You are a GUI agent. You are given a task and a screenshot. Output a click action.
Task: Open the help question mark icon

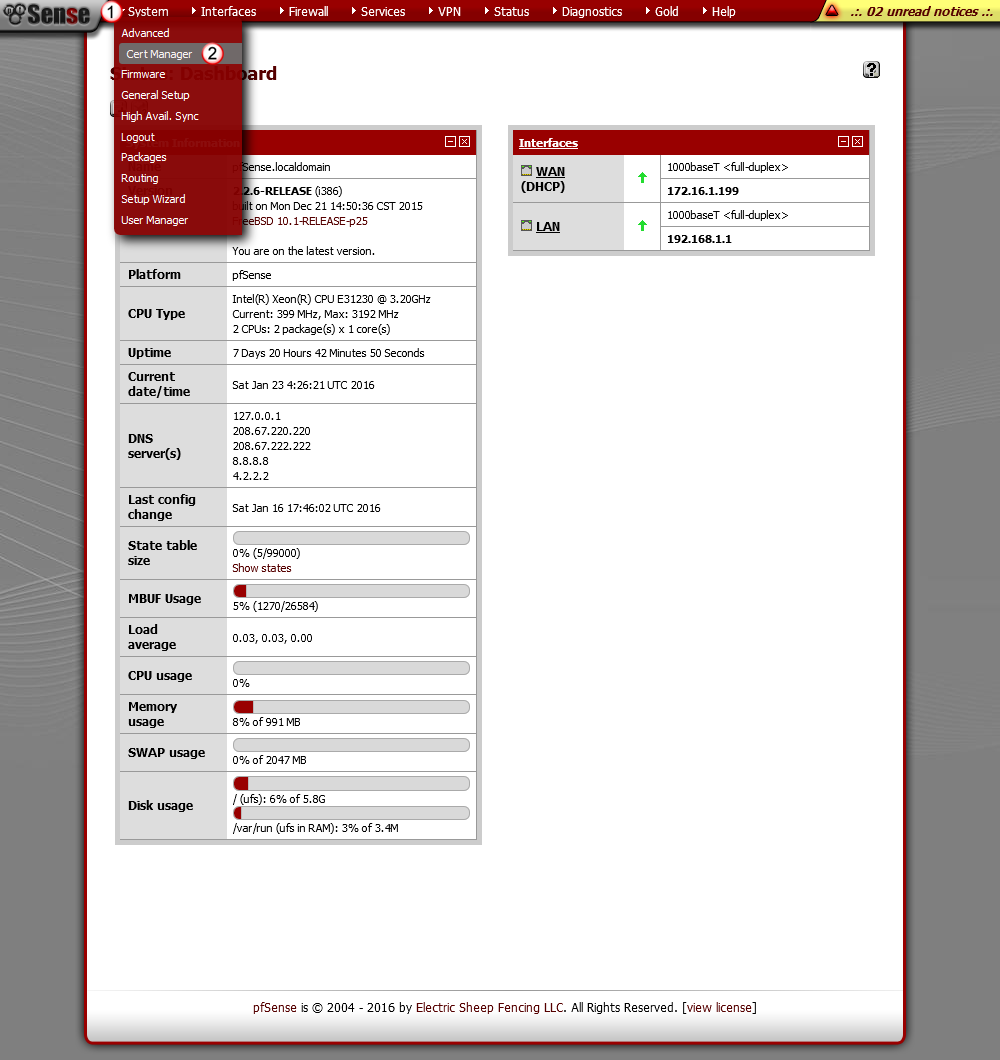pos(871,70)
